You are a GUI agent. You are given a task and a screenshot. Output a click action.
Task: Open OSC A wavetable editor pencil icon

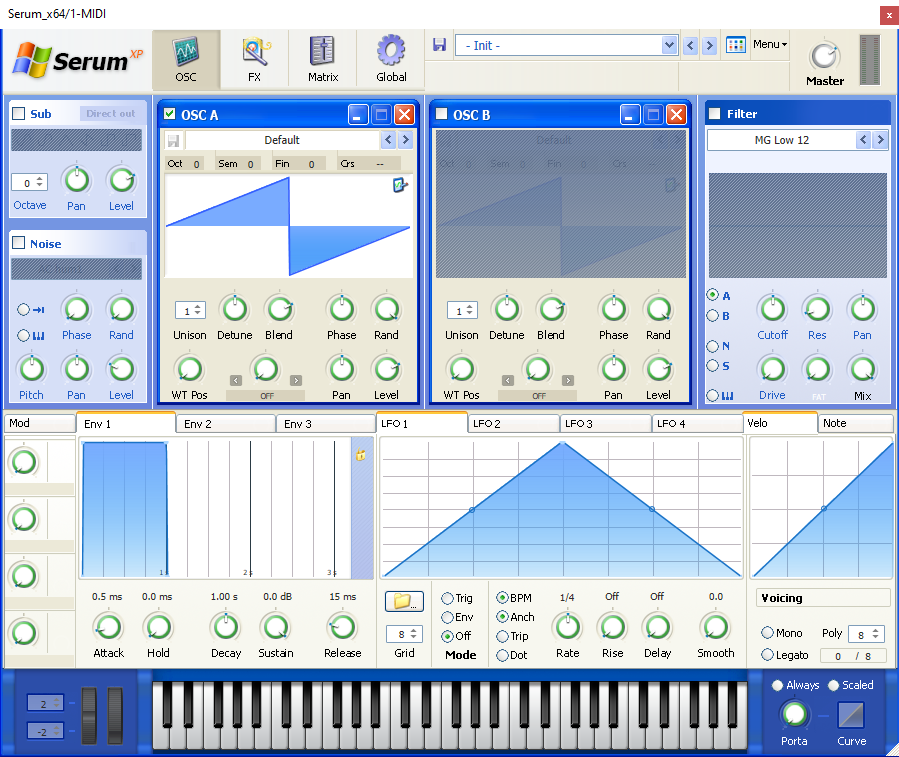click(x=400, y=185)
